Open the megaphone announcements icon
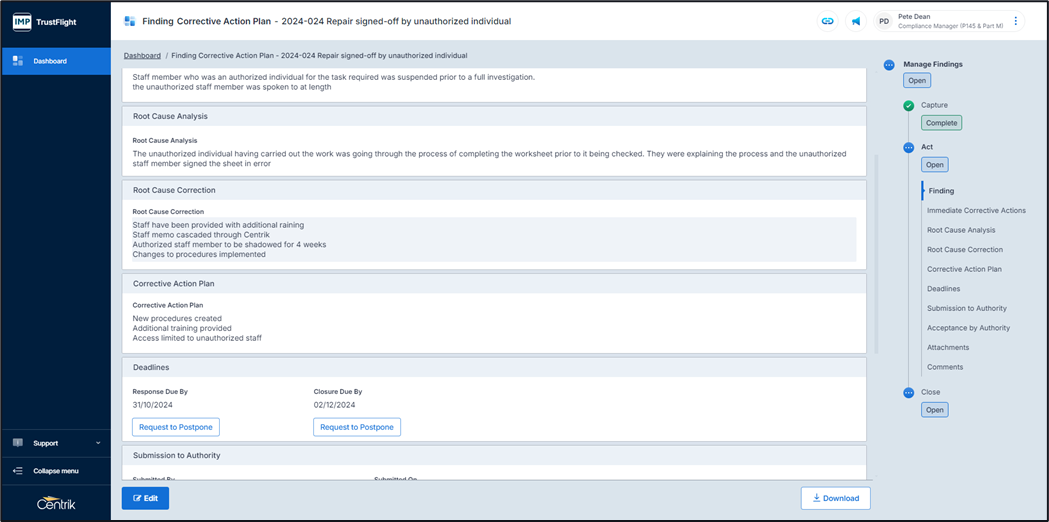The width and height of the screenshot is (1049, 522). point(856,21)
